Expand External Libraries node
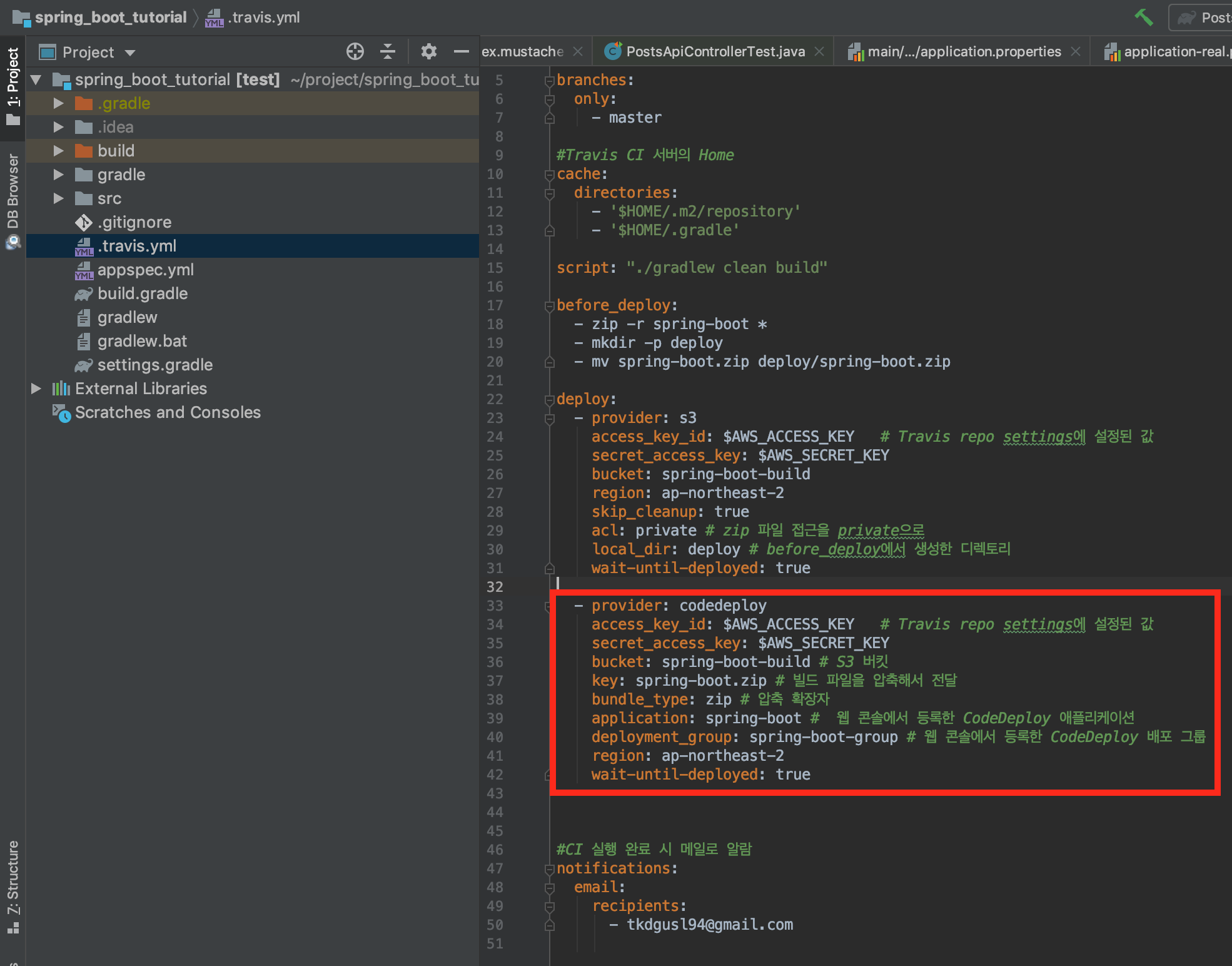1232x966 pixels. pyautogui.click(x=36, y=389)
